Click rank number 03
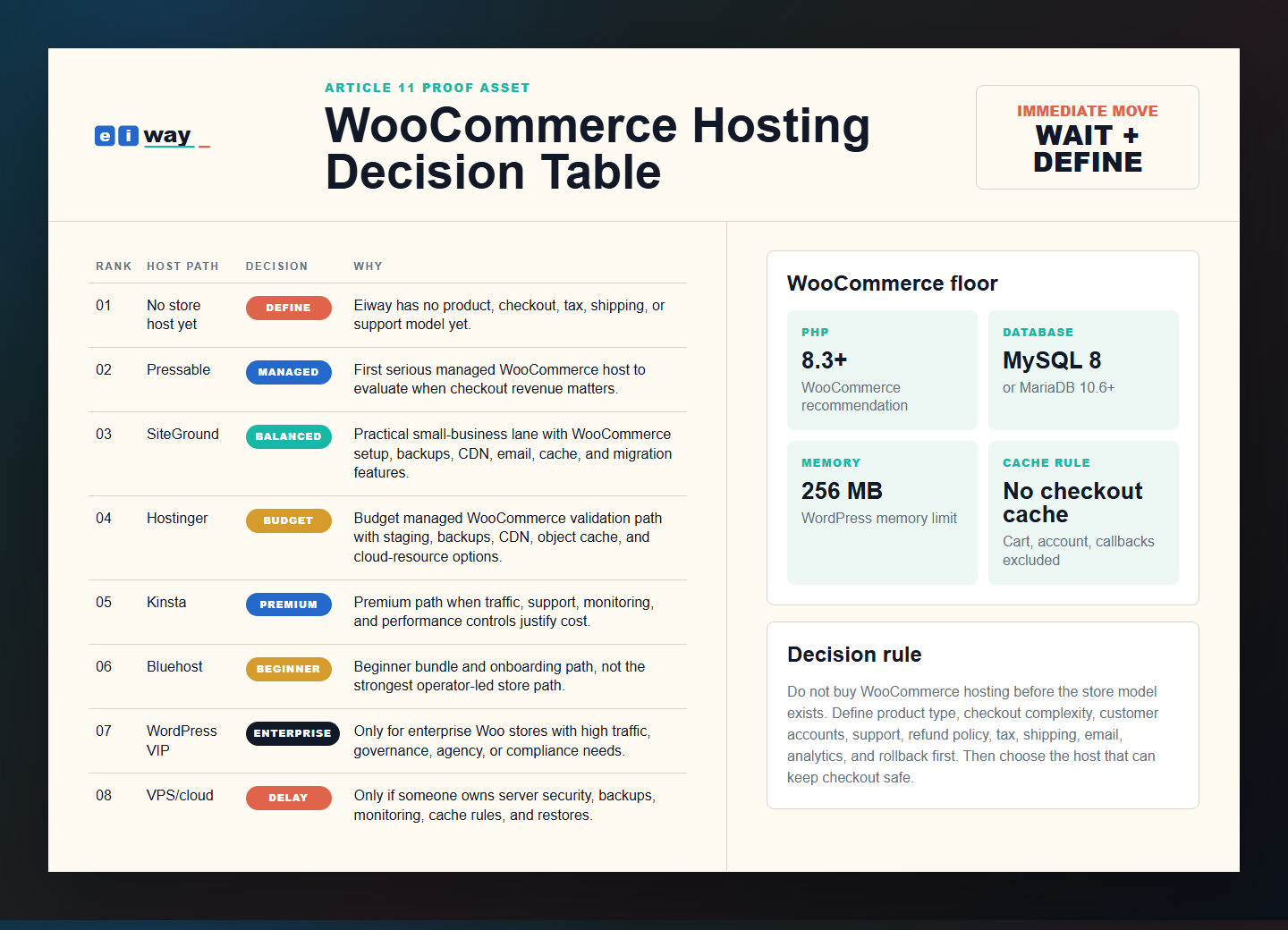 (104, 435)
